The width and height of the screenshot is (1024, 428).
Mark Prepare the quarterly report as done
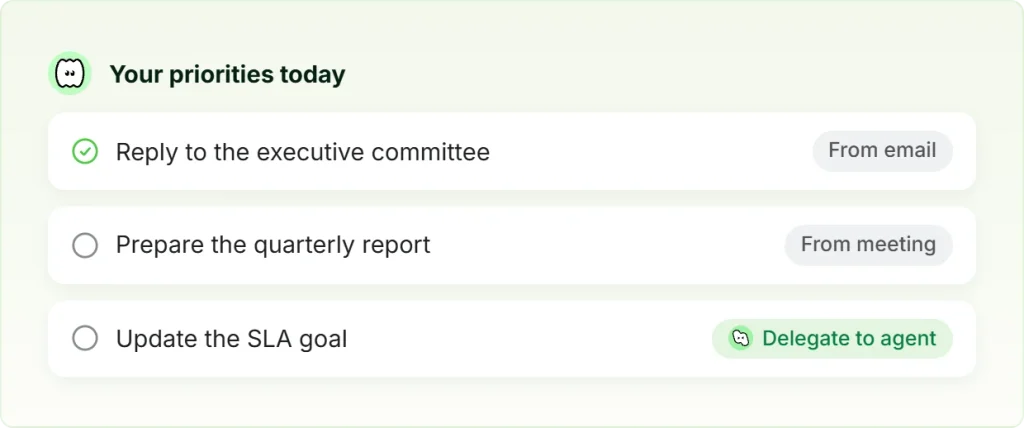point(85,246)
